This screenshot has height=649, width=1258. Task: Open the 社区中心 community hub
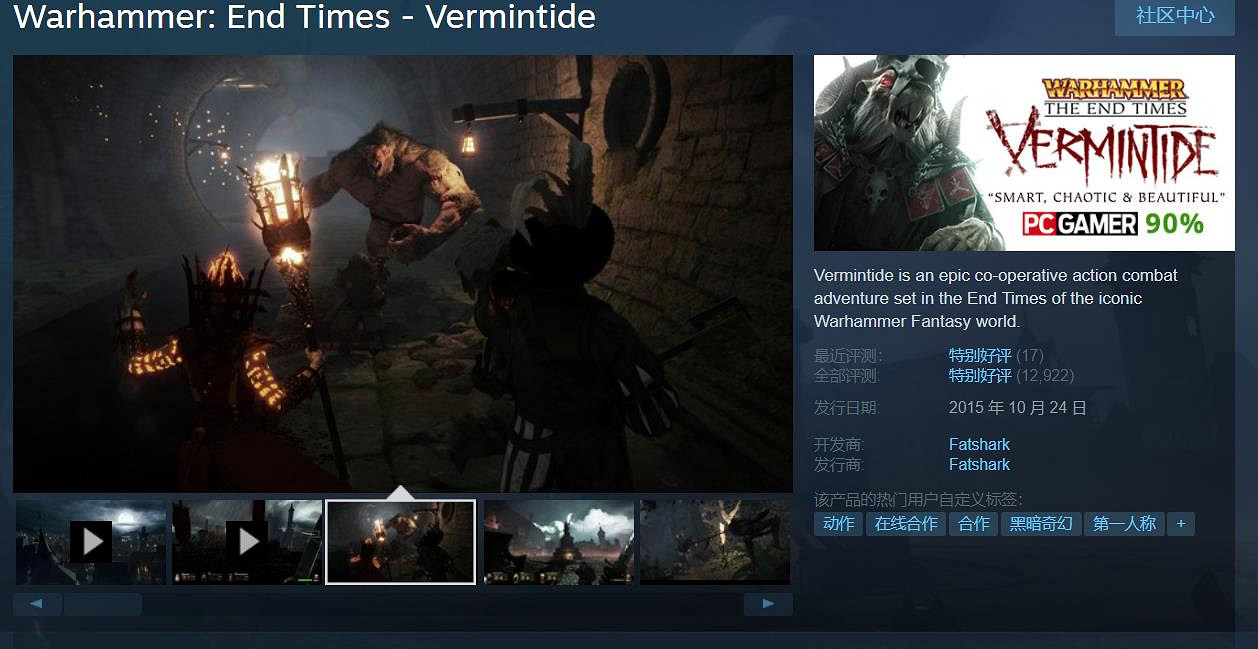pyautogui.click(x=1174, y=17)
